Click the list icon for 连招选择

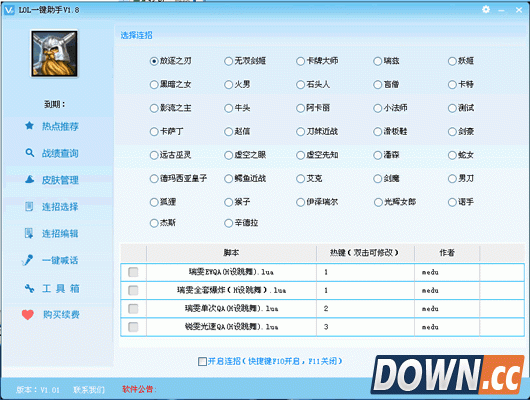[29, 206]
